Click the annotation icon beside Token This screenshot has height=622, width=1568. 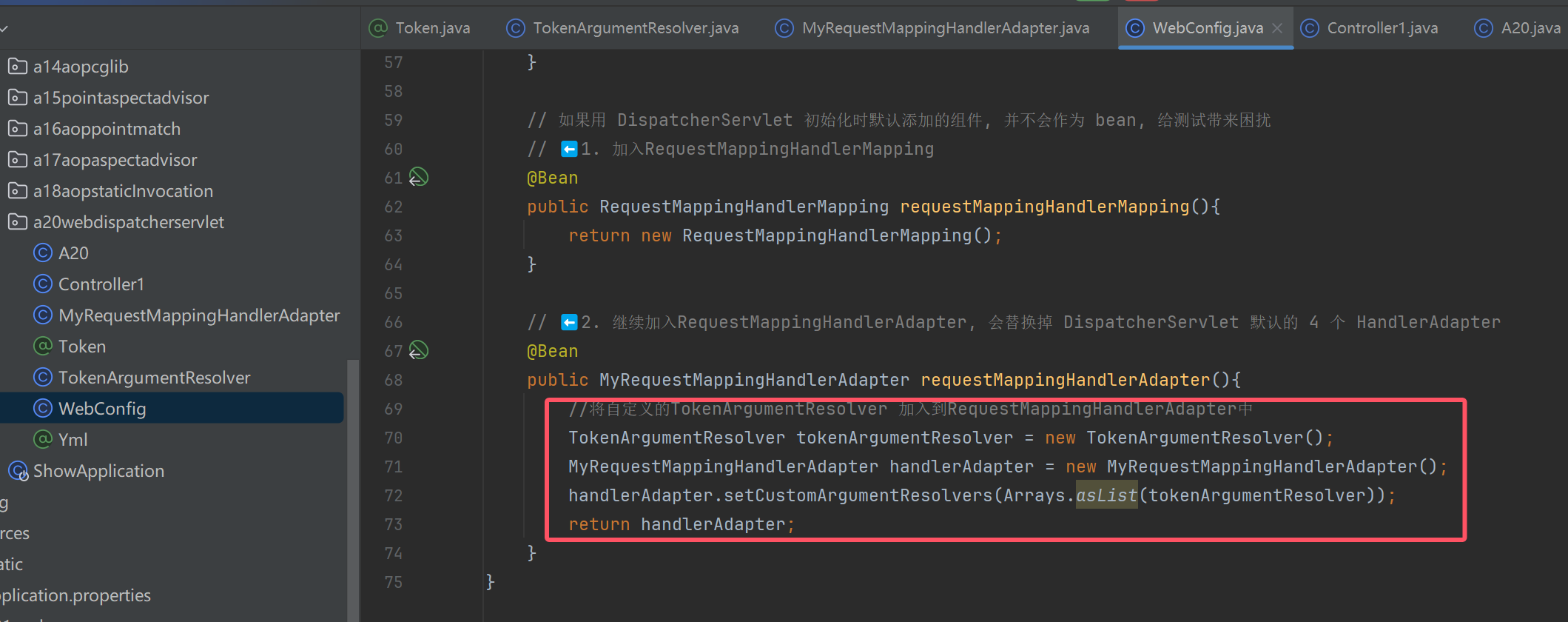(43, 347)
